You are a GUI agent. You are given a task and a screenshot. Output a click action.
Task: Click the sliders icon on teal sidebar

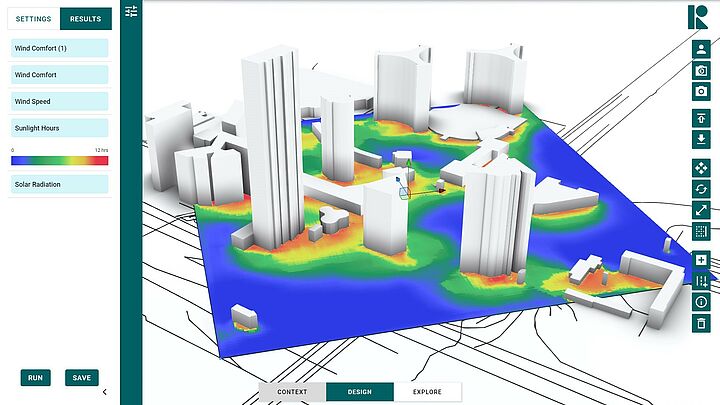(131, 11)
